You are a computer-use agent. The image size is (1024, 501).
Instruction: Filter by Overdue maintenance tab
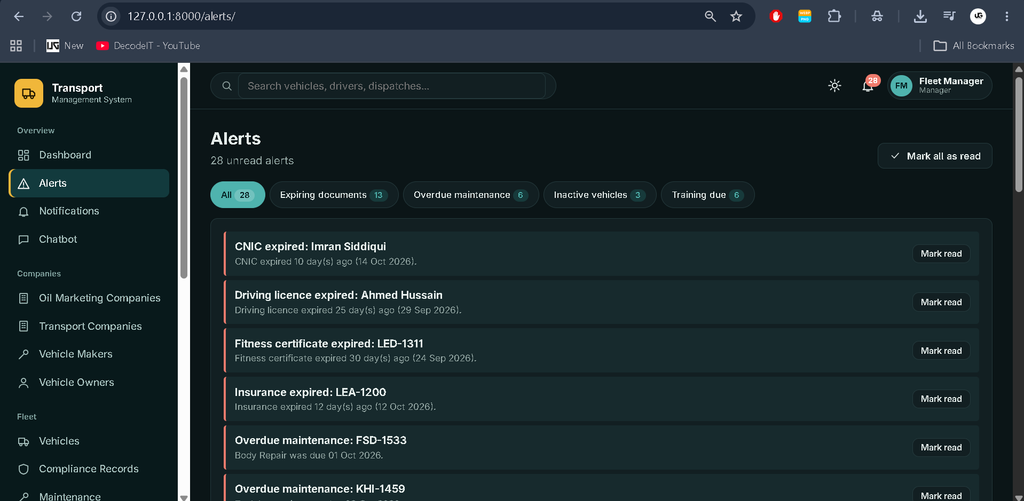(x=471, y=195)
